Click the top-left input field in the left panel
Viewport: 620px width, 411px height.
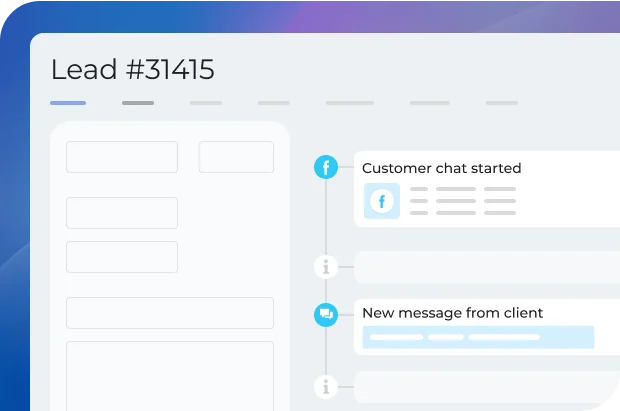122,157
